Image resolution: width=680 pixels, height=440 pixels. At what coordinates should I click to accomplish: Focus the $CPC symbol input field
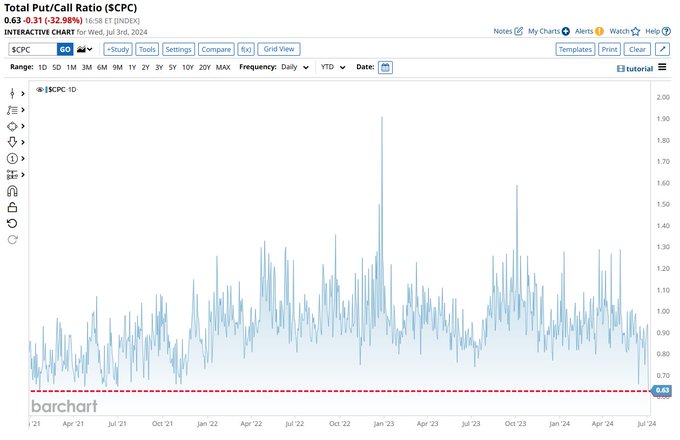click(x=33, y=49)
